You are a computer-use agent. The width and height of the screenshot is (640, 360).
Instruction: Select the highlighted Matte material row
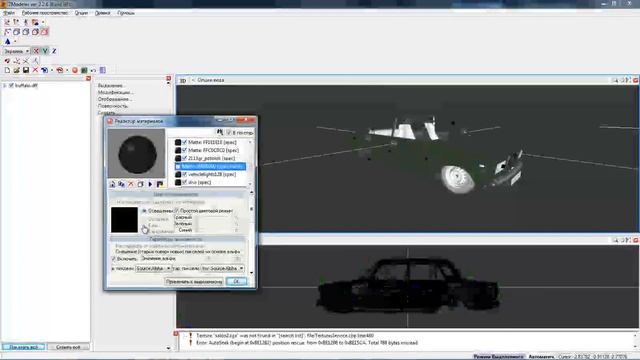[210, 167]
